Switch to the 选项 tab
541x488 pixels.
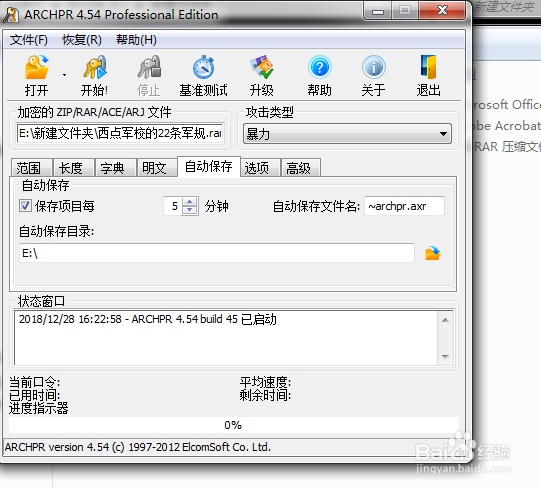tap(260, 168)
